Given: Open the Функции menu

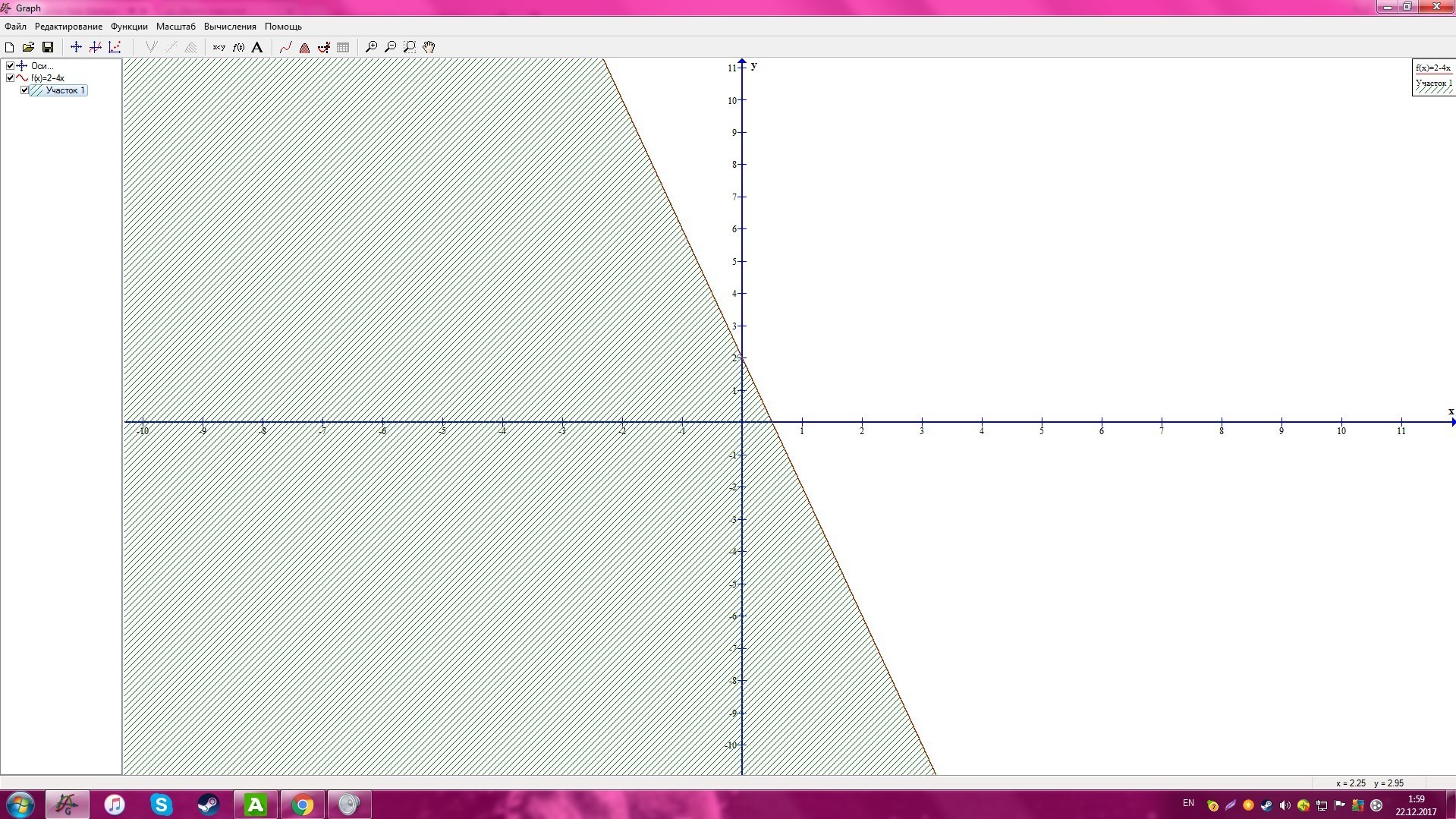Looking at the screenshot, I should coord(129,27).
